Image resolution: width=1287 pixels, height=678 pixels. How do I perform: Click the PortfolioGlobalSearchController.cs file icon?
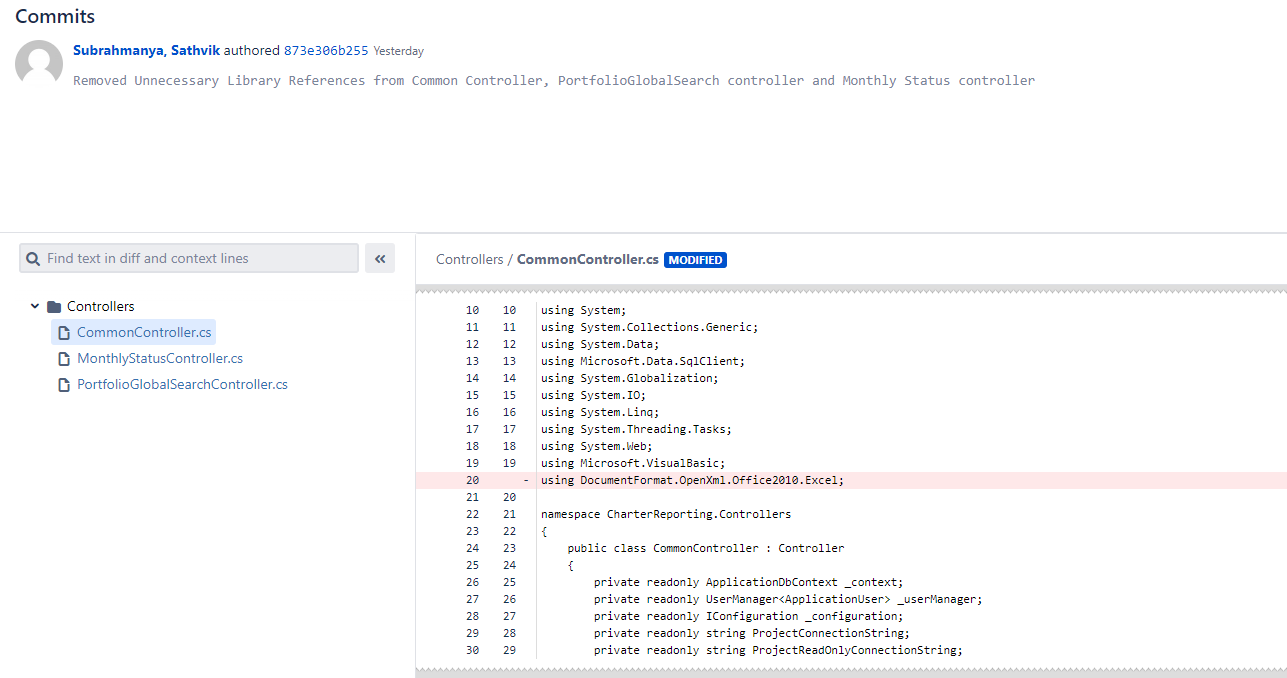[63, 384]
